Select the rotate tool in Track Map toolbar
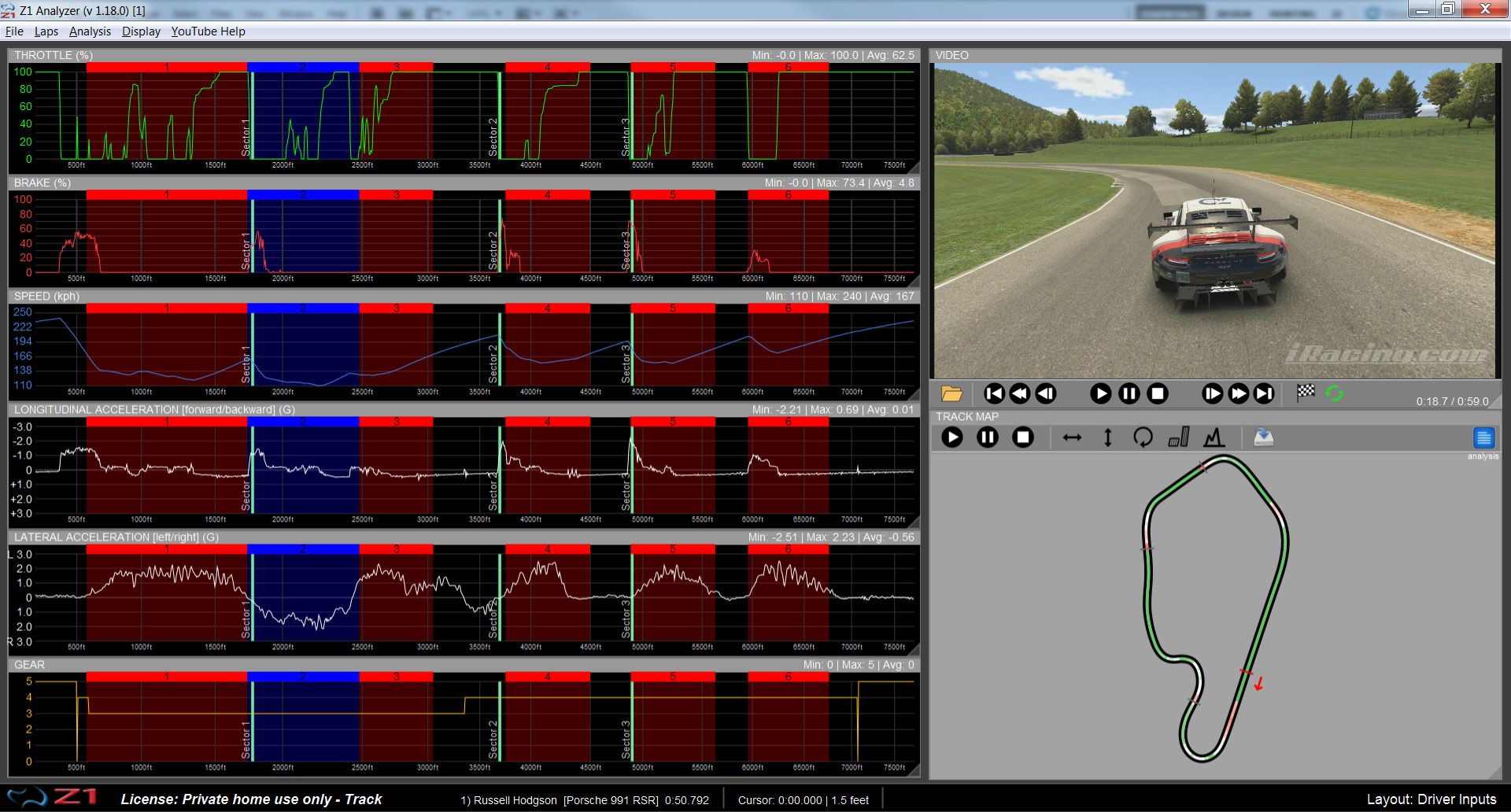The width and height of the screenshot is (1511, 812). (1143, 437)
